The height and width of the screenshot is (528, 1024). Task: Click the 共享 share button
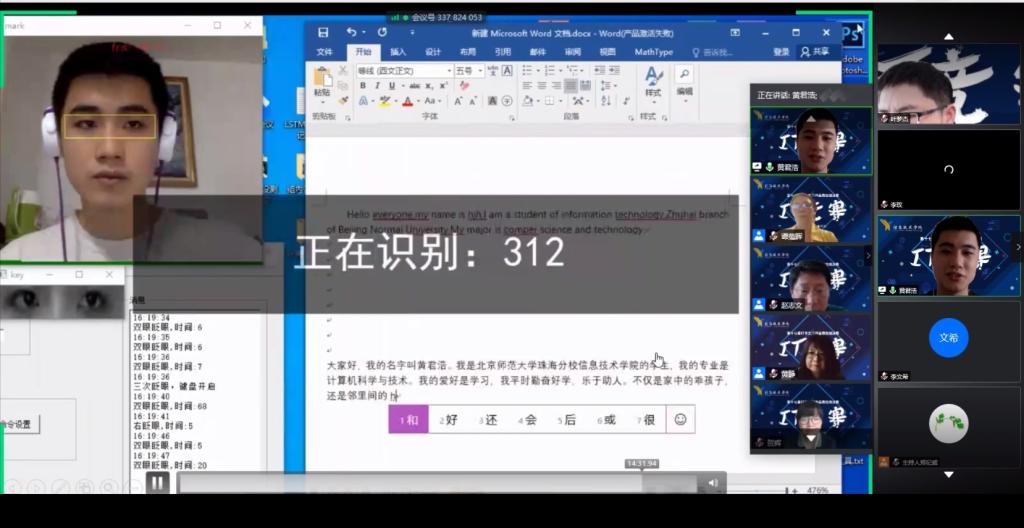[816, 52]
